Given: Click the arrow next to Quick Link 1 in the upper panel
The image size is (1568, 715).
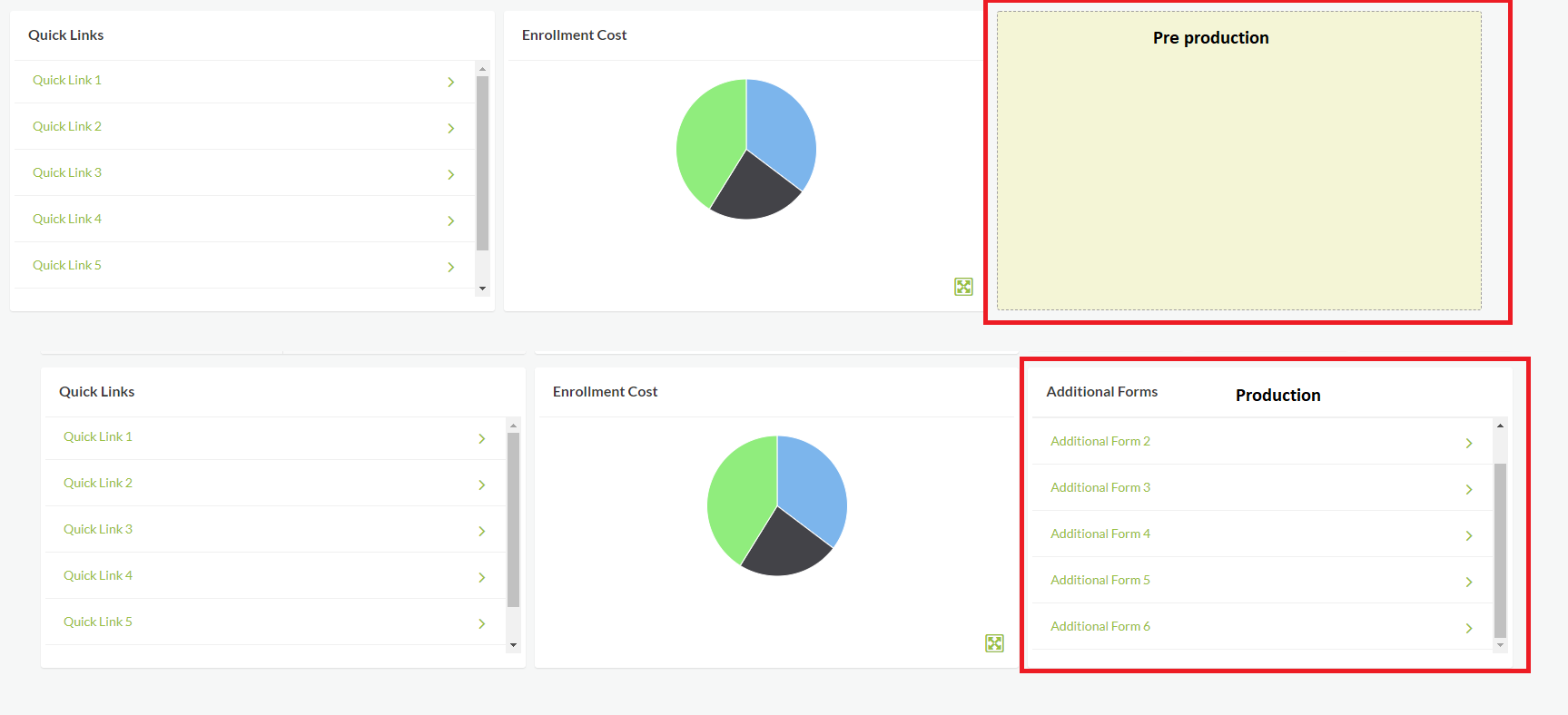Looking at the screenshot, I should (450, 83).
